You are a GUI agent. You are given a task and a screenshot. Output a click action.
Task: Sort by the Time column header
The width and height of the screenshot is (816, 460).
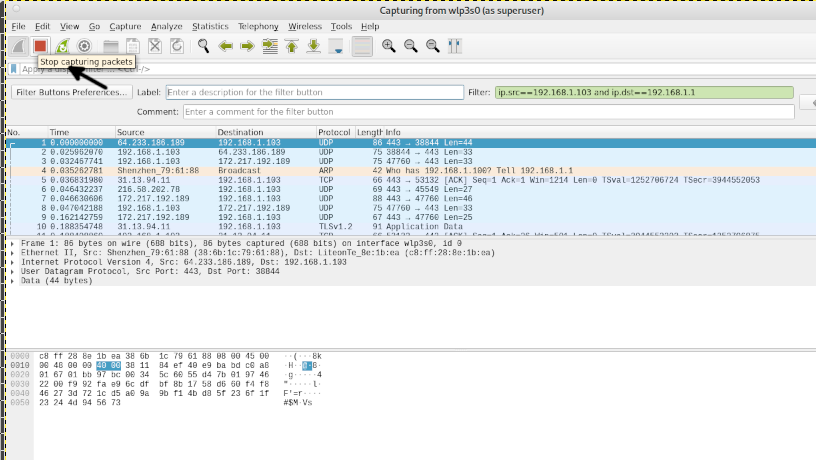tap(81, 132)
